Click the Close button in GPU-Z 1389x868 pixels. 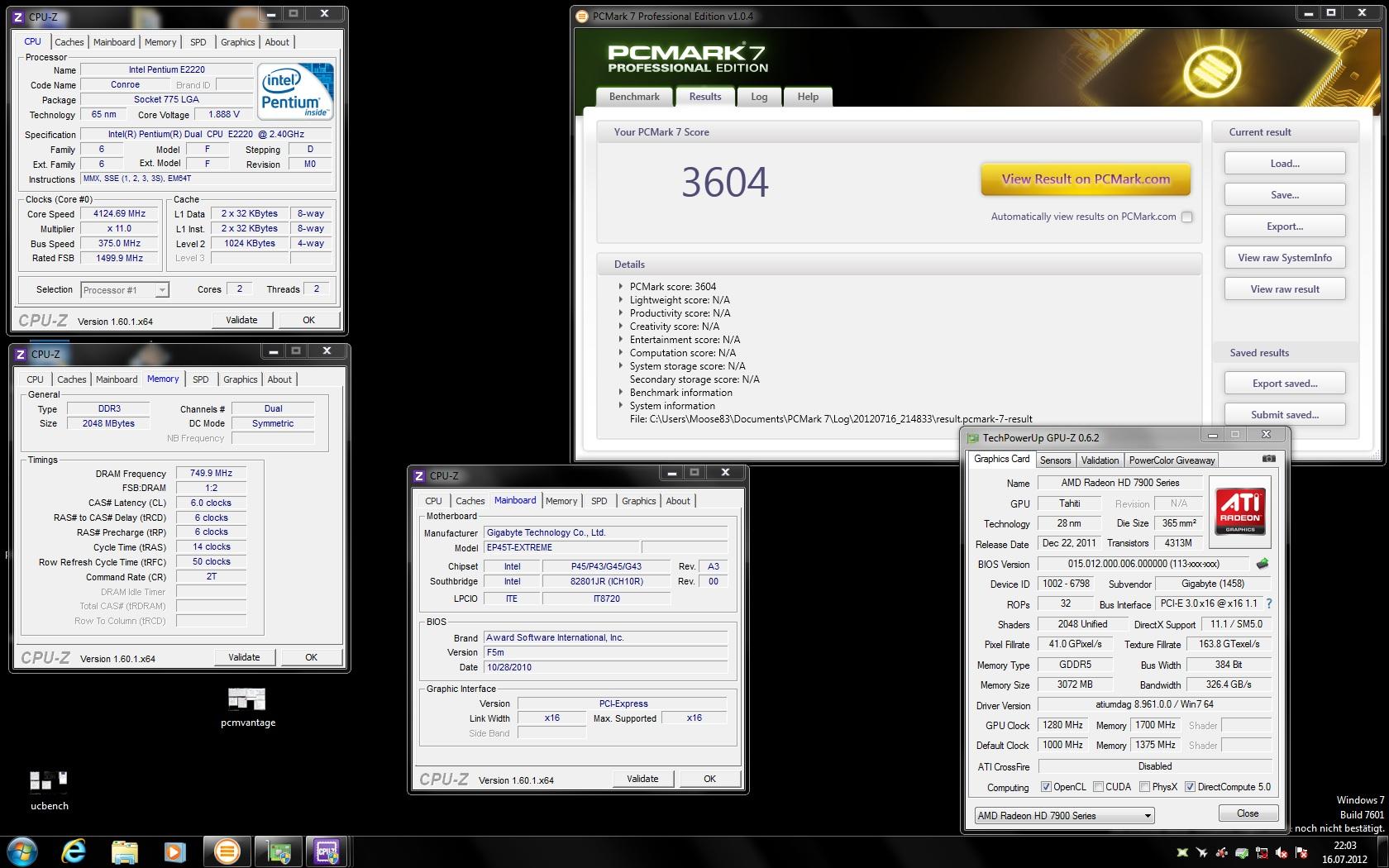pyautogui.click(x=1248, y=813)
